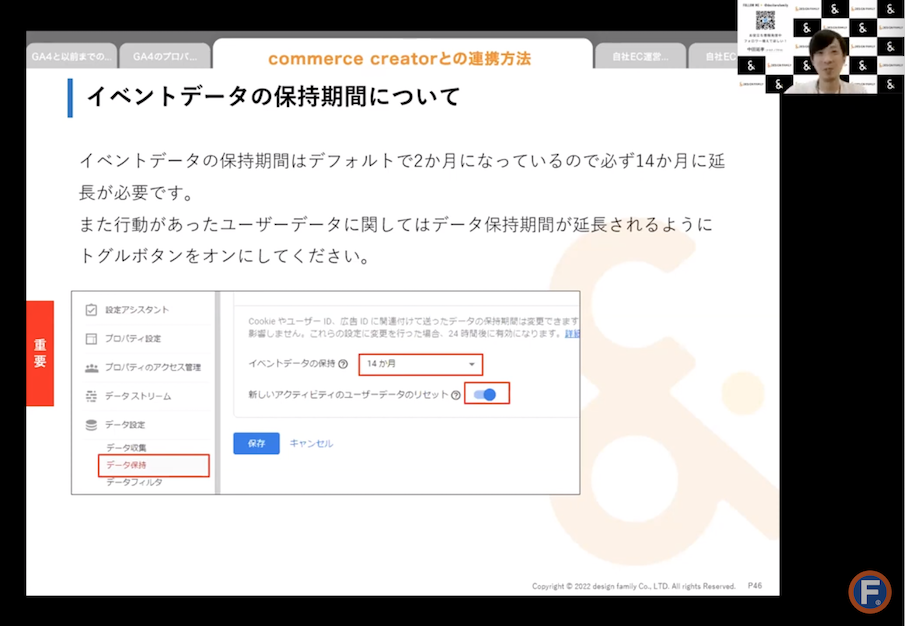
Task: Click 新しいアクティビティのユーザーデータのリセット label
Action: 349,395
